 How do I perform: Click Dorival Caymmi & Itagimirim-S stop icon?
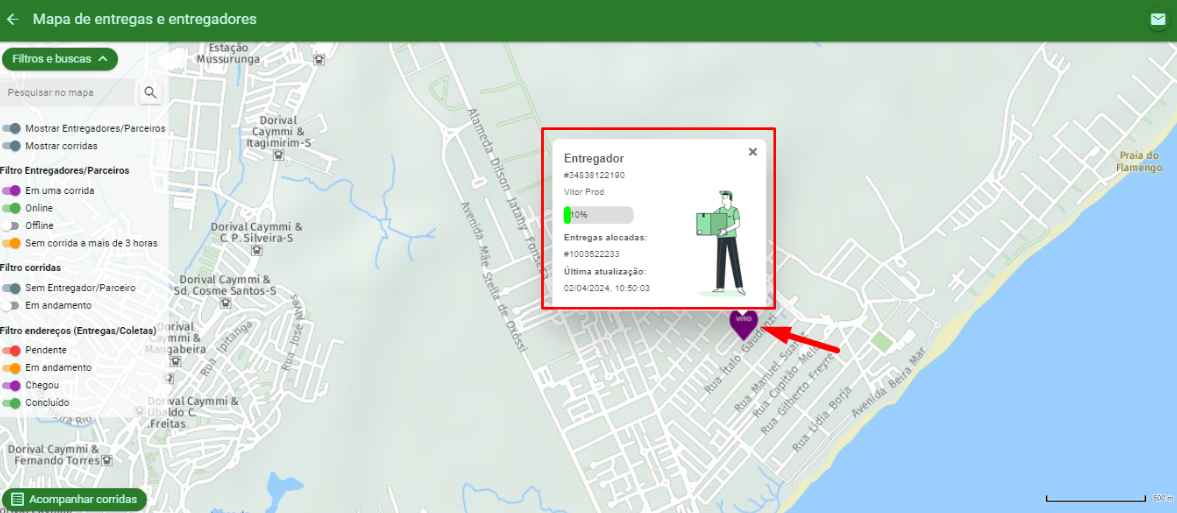click(278, 156)
